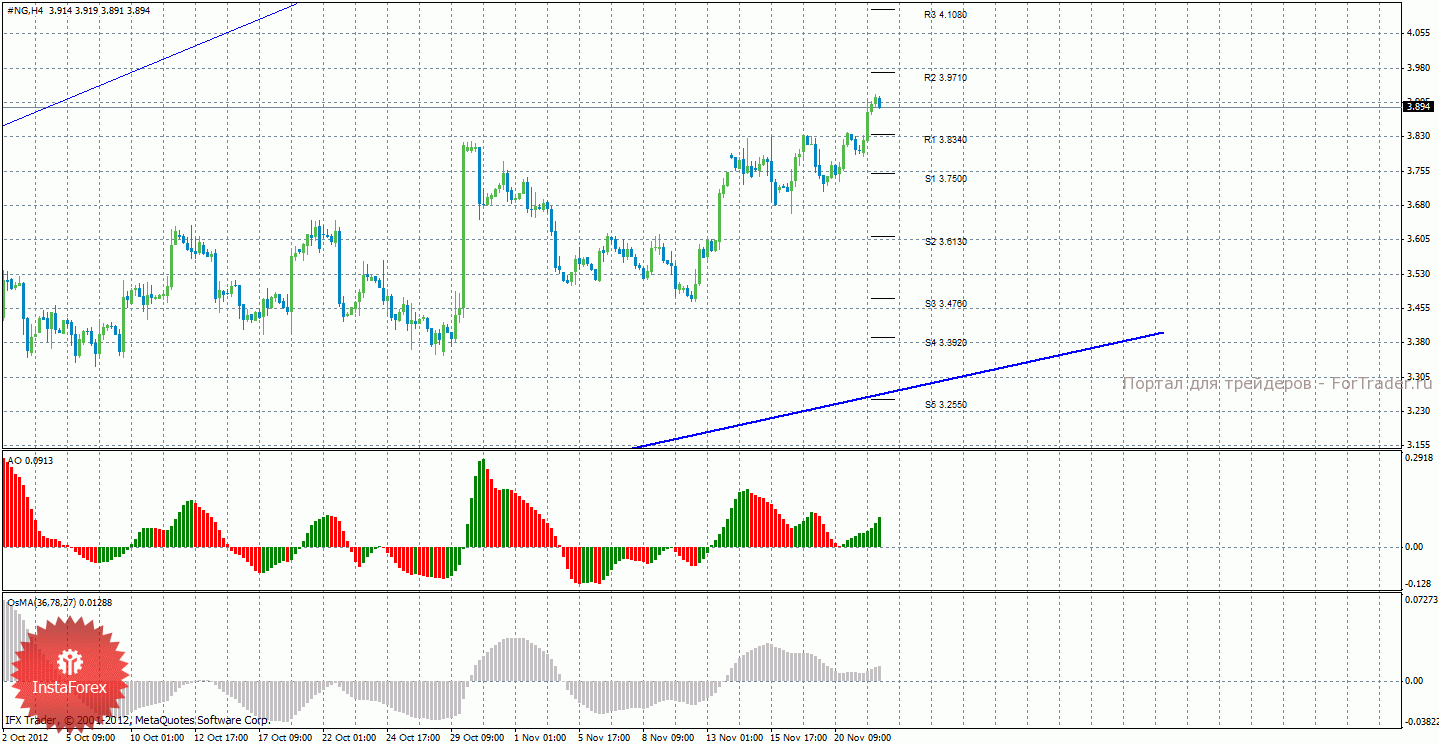Screen dimensions: 1439x745
Task: Click the 3.455 price axis label
Action: coord(1419,308)
